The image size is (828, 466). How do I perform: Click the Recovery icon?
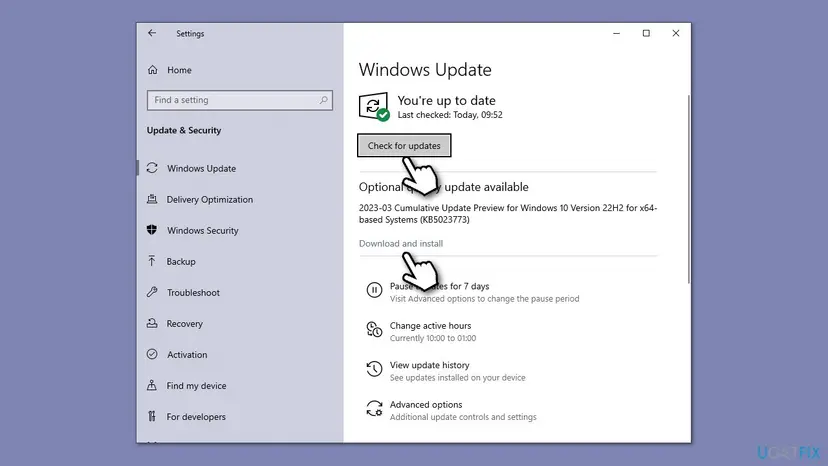[x=152, y=323]
